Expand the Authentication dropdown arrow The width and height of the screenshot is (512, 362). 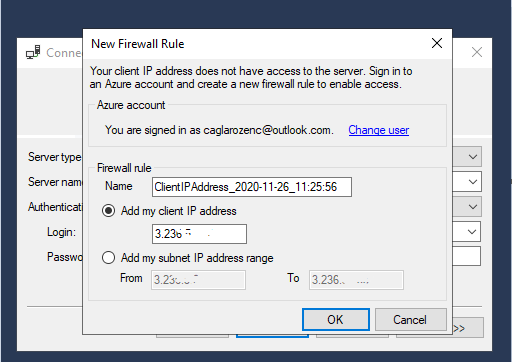472,207
